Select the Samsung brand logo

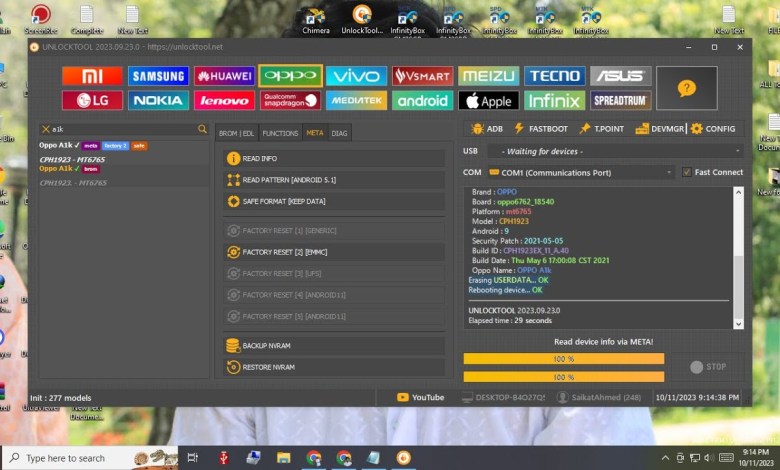click(x=158, y=76)
